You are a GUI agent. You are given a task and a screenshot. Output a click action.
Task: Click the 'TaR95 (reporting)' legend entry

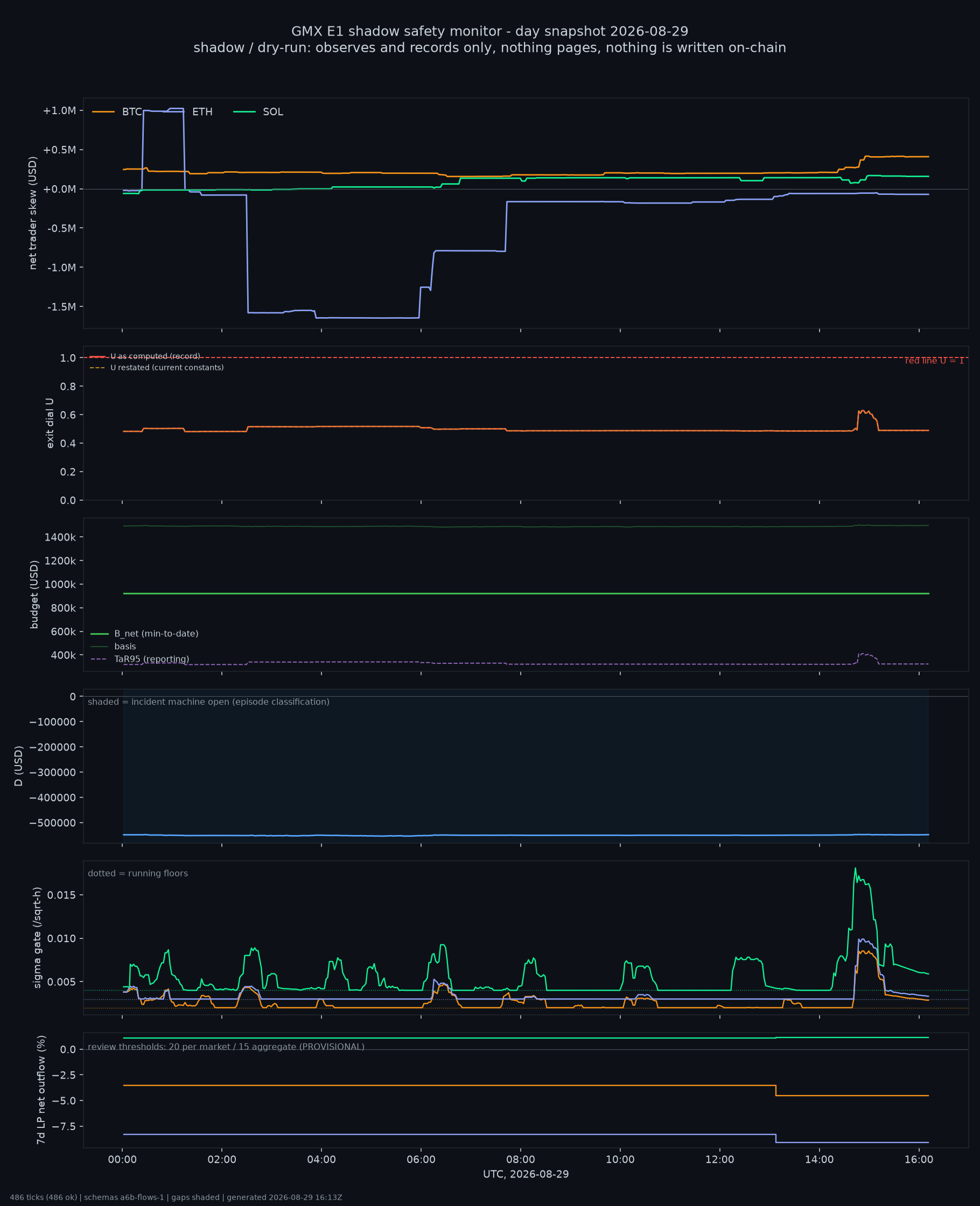click(x=140, y=659)
